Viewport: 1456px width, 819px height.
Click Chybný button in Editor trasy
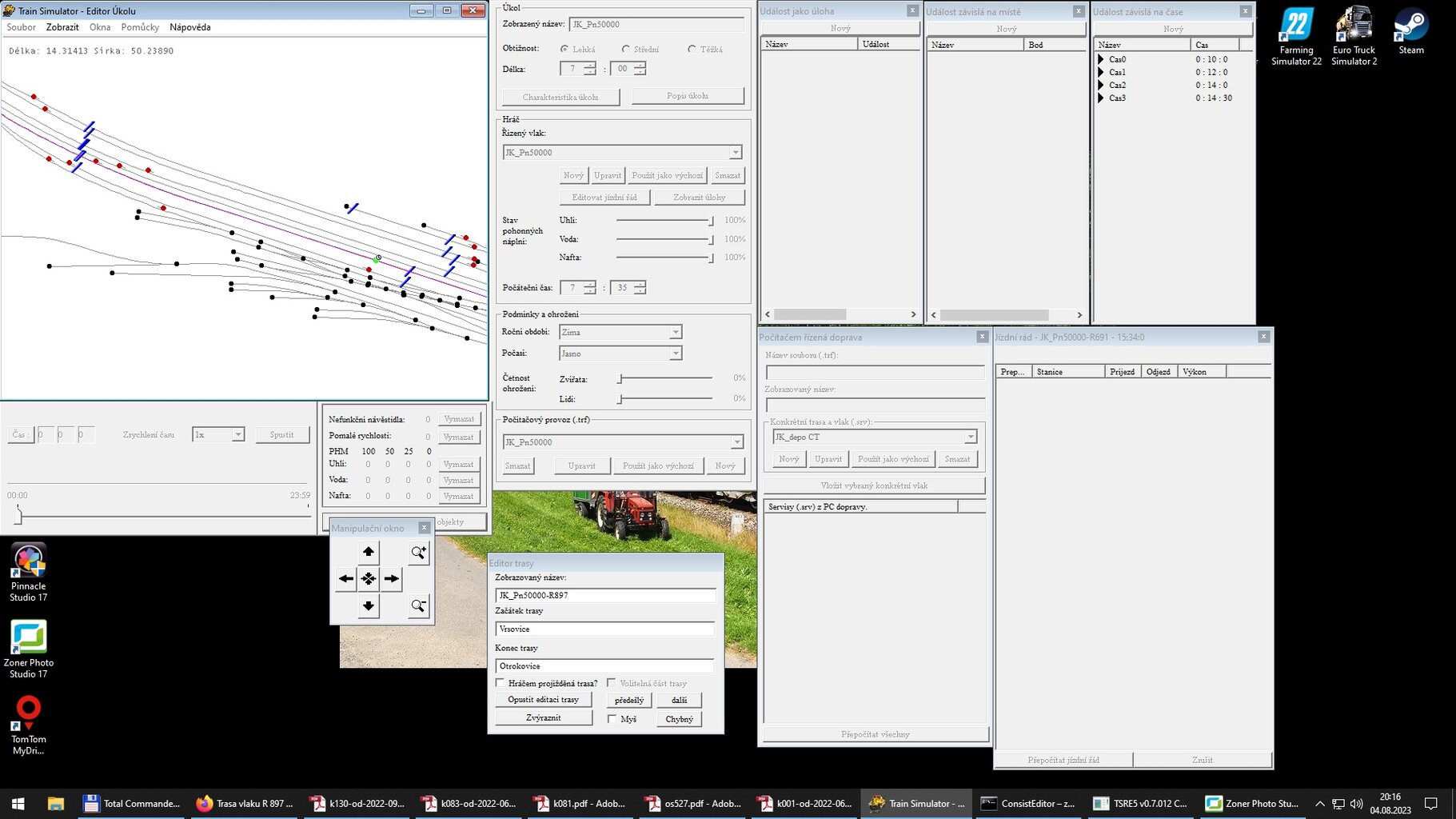pos(679,719)
